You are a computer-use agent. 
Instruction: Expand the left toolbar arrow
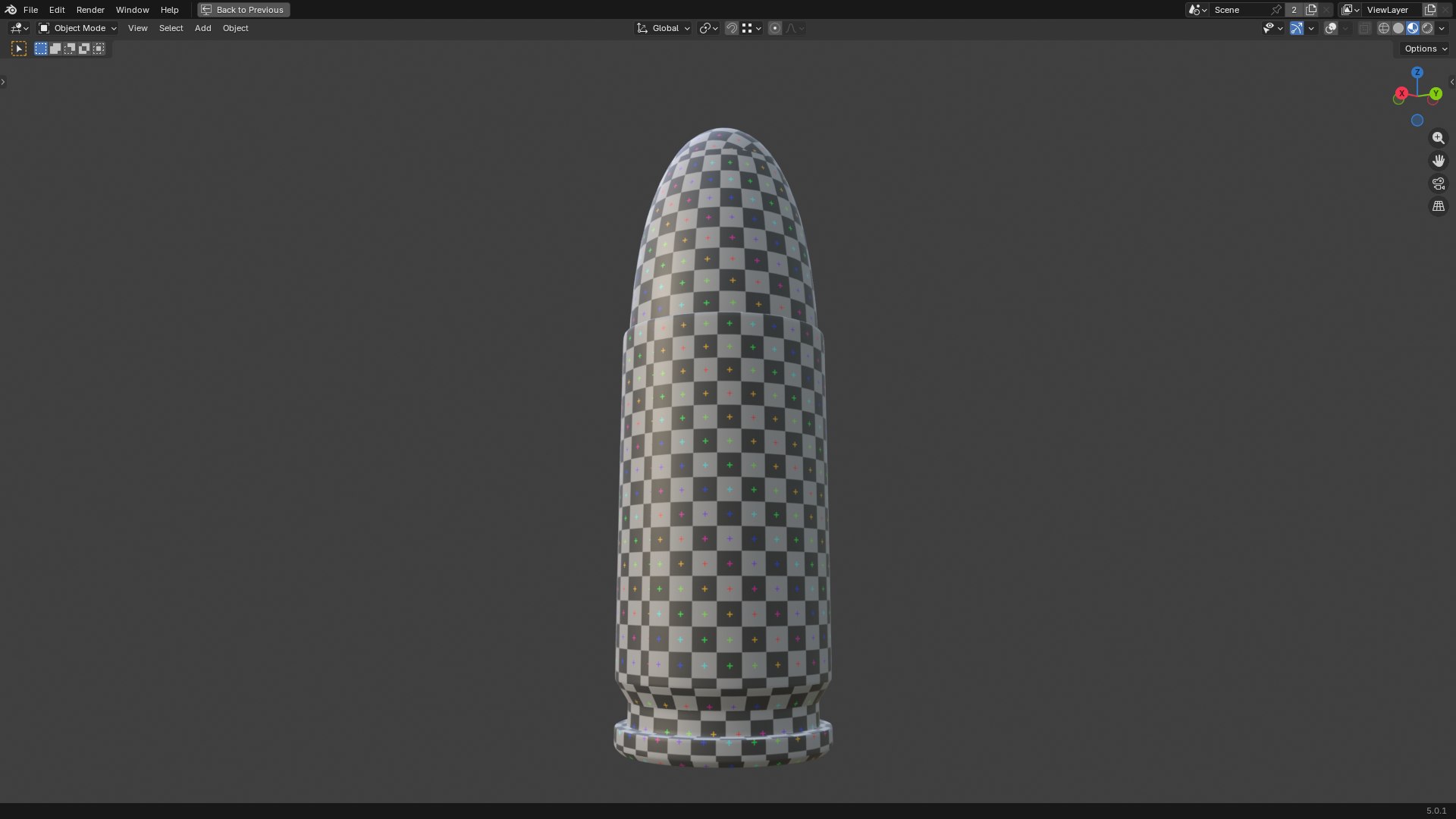point(3,82)
